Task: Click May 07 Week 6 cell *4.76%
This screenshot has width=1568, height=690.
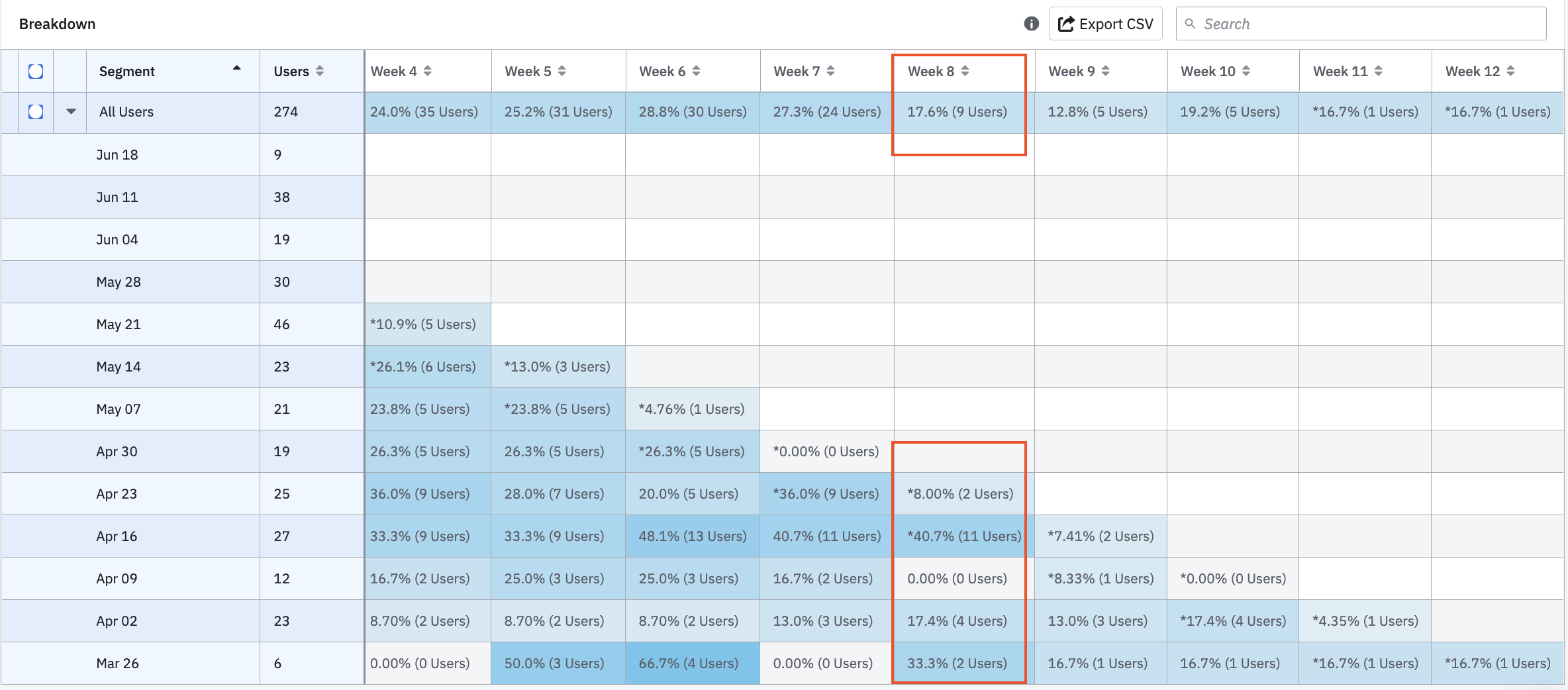Action: pos(692,409)
